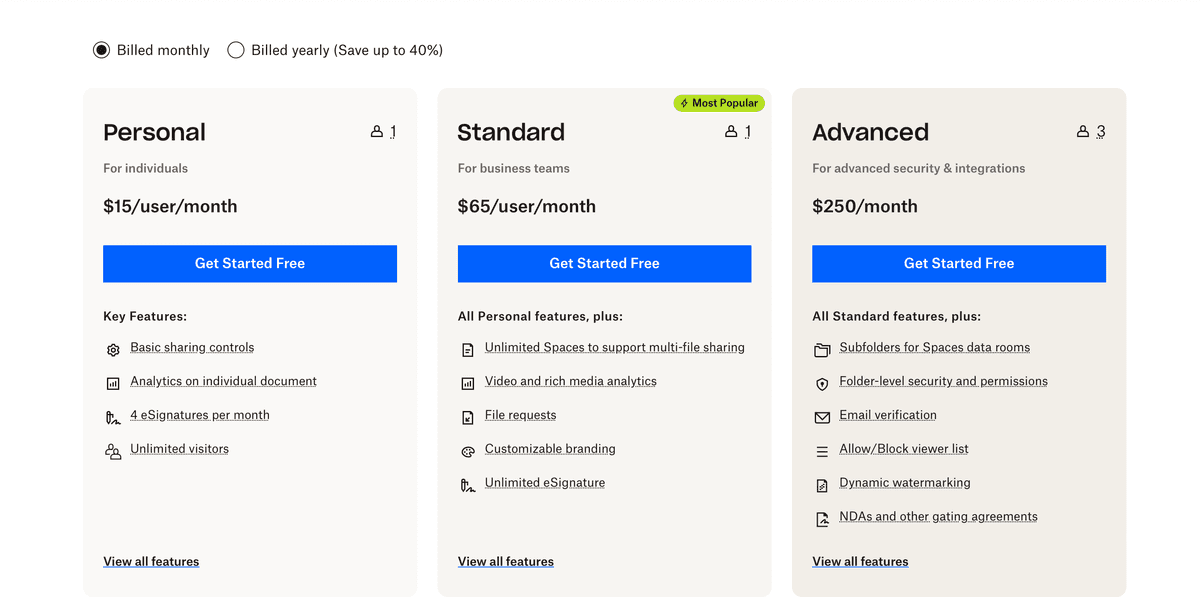Image resolution: width=1200 pixels, height=614 pixels.
Task: Select the video analytics icon in Standard plan
Action: (467, 384)
